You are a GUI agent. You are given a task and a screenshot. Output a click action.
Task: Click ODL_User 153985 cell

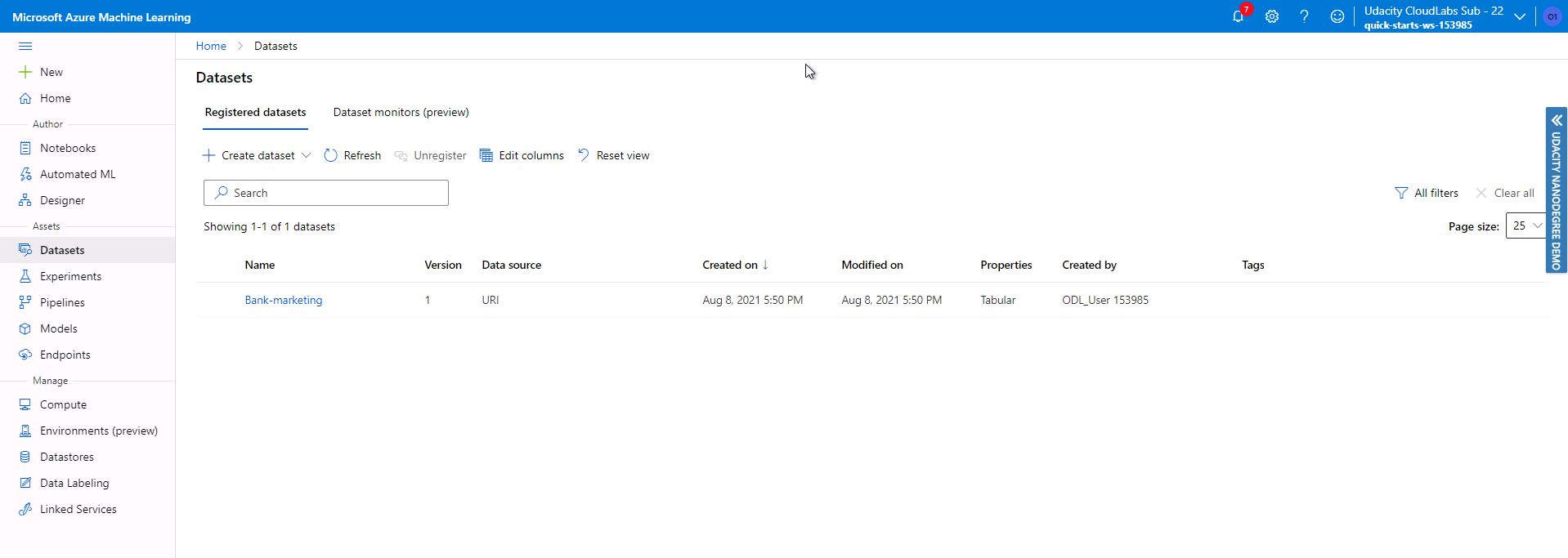click(x=1105, y=300)
